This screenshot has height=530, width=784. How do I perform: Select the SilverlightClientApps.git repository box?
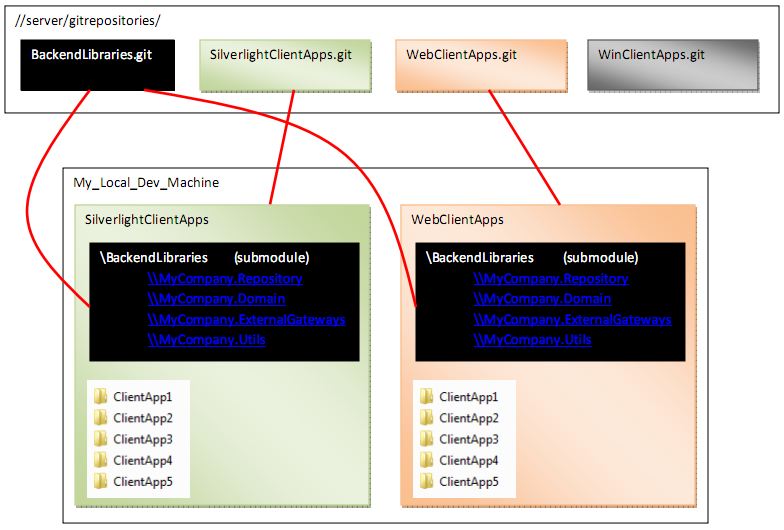285,66
